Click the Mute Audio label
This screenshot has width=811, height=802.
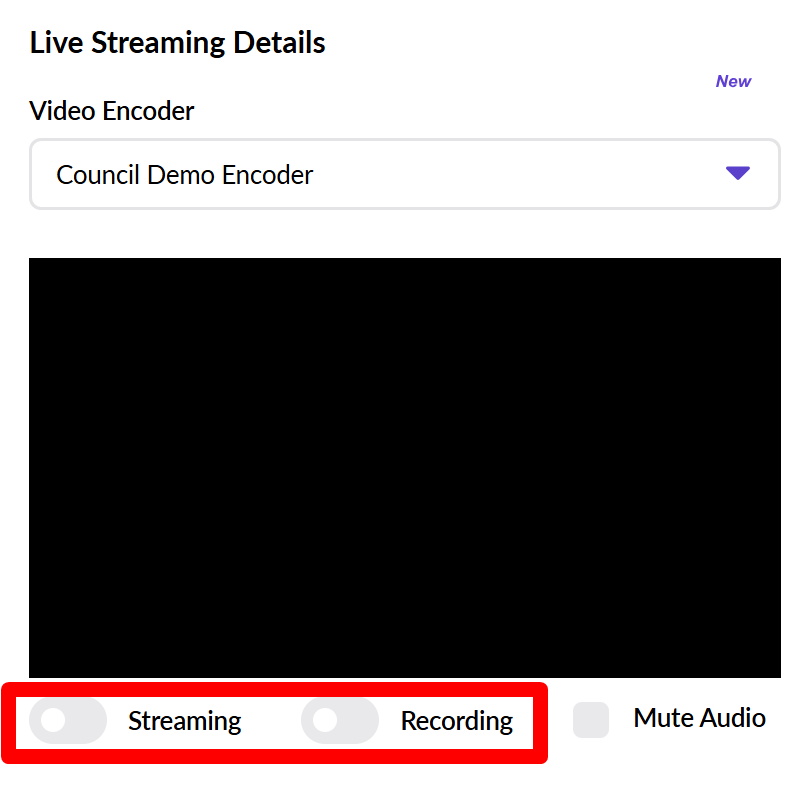tap(699, 718)
